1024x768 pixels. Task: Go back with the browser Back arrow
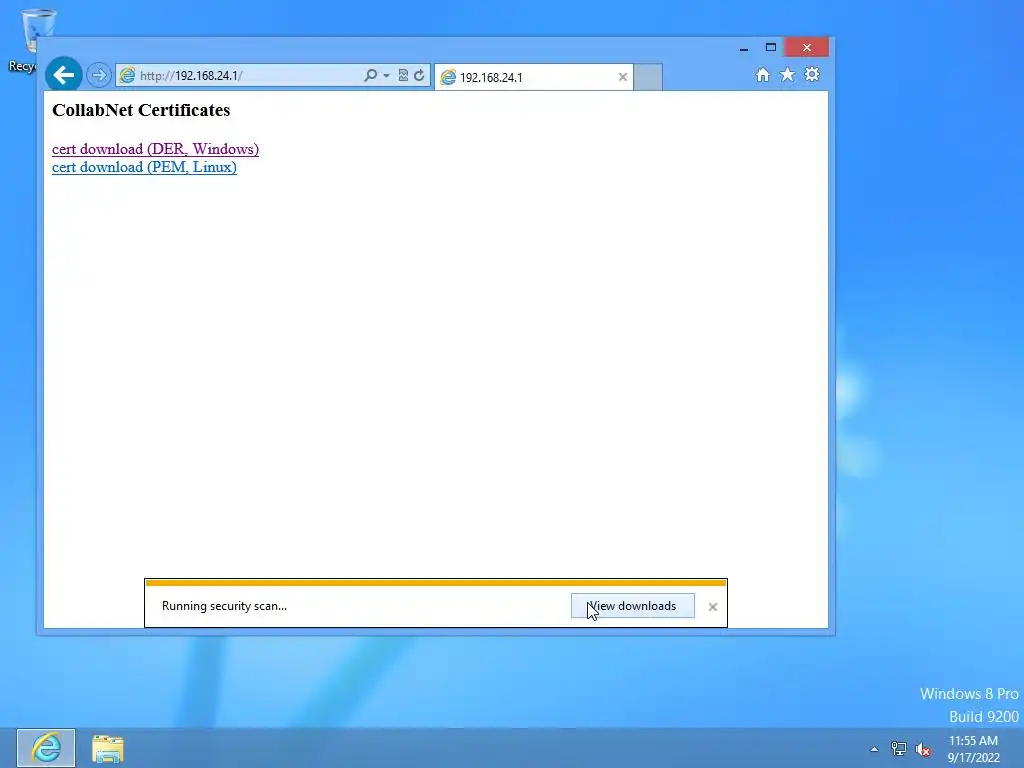64,75
